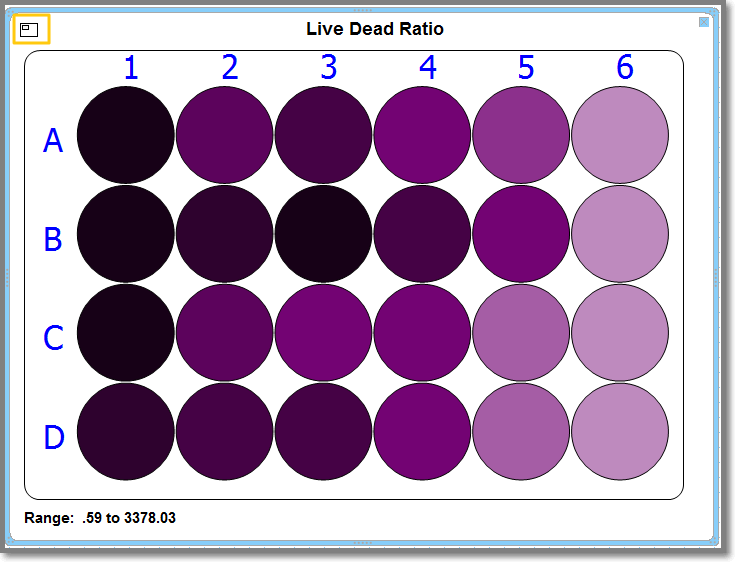This screenshot has height=562, width=735.
Task: Click column header 1
Action: pyautogui.click(x=131, y=67)
